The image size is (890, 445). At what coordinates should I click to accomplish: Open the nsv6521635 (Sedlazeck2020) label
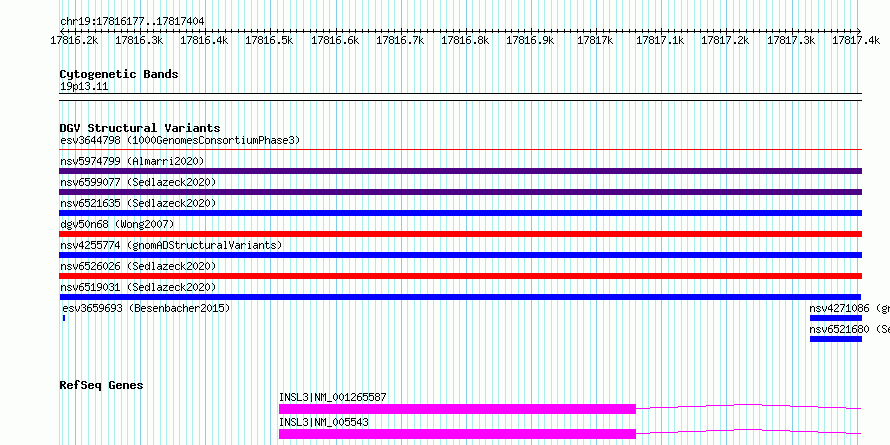coord(138,203)
